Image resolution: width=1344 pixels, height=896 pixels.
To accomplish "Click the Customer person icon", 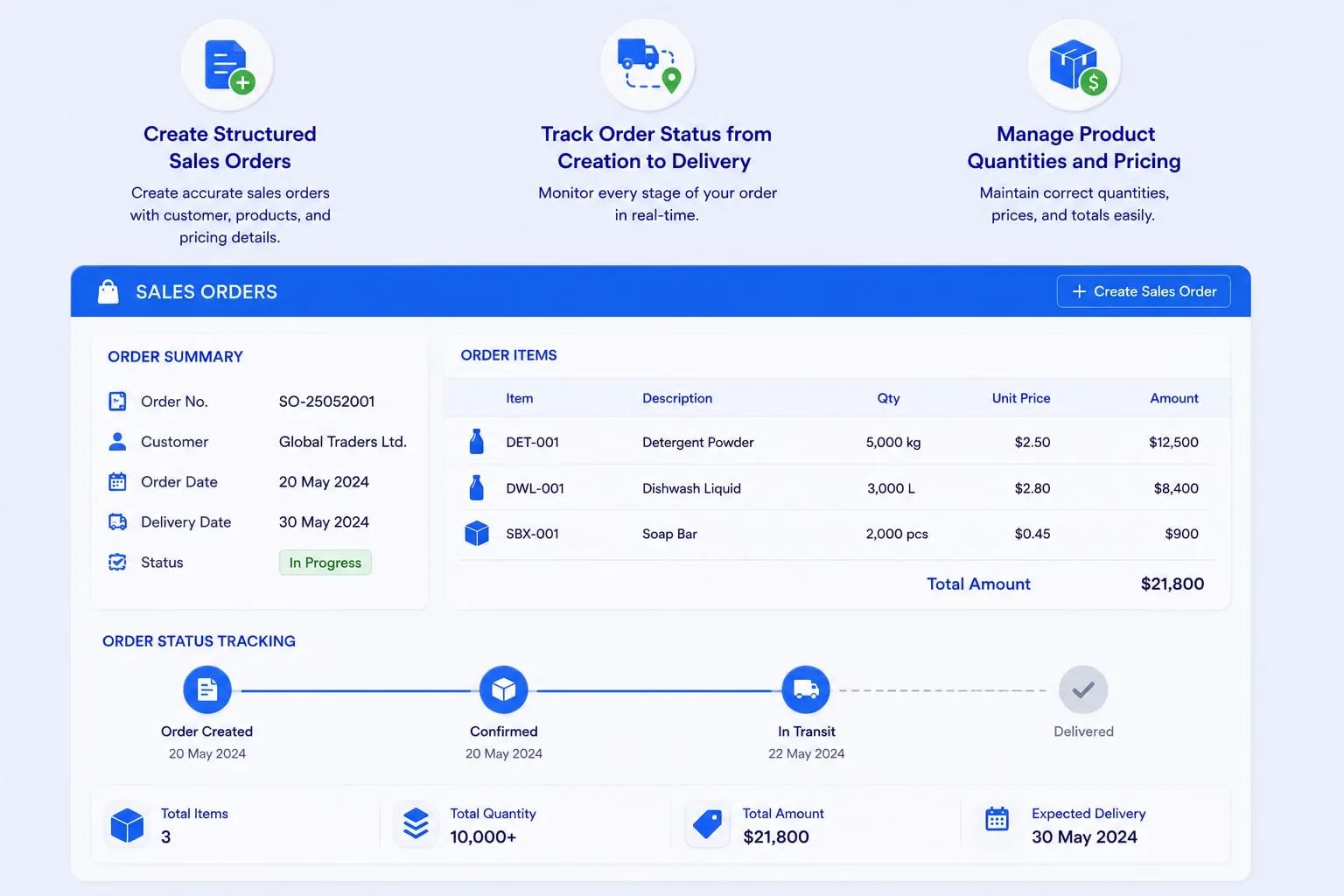I will click(117, 442).
